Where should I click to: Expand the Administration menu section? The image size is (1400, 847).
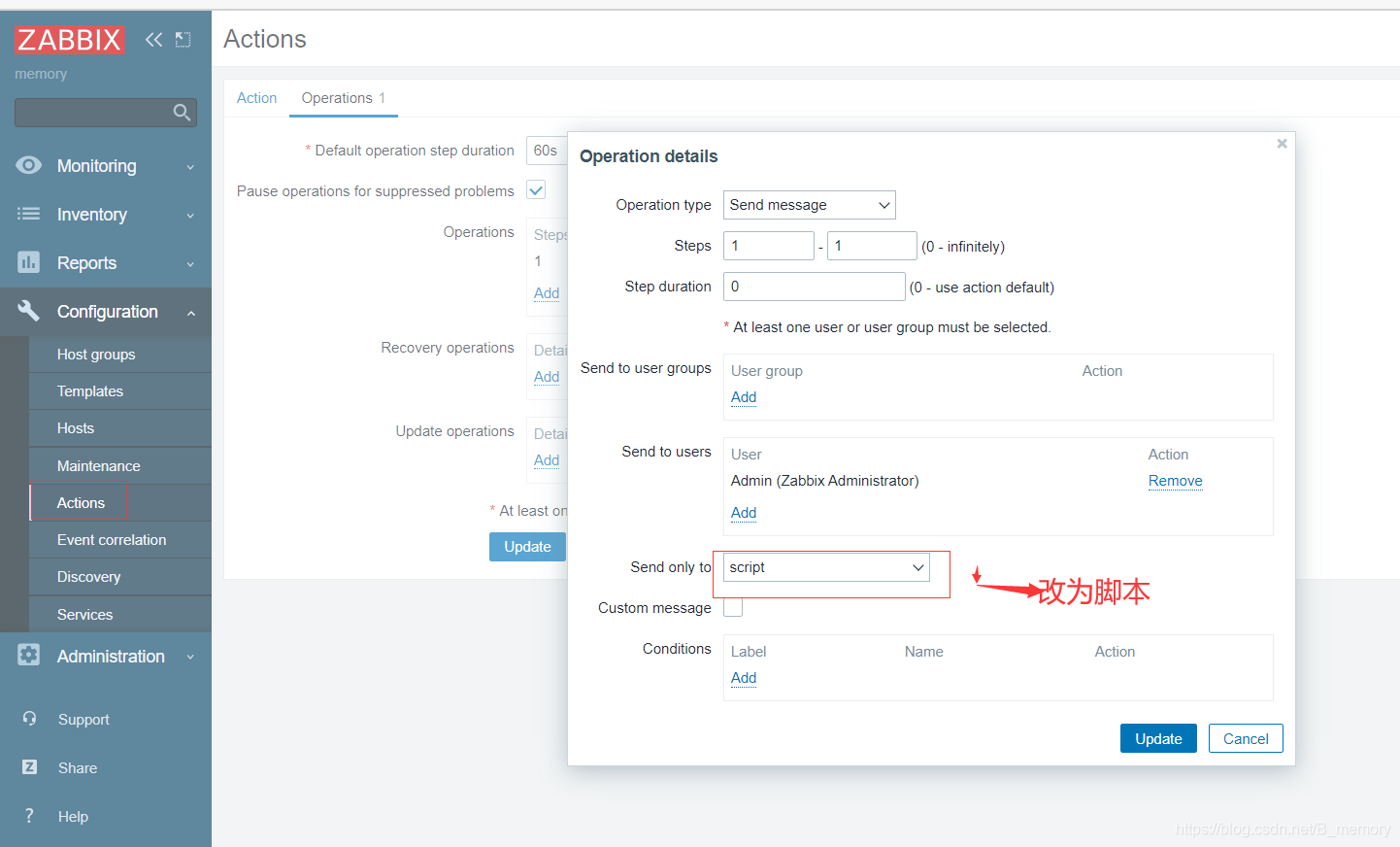point(190,658)
